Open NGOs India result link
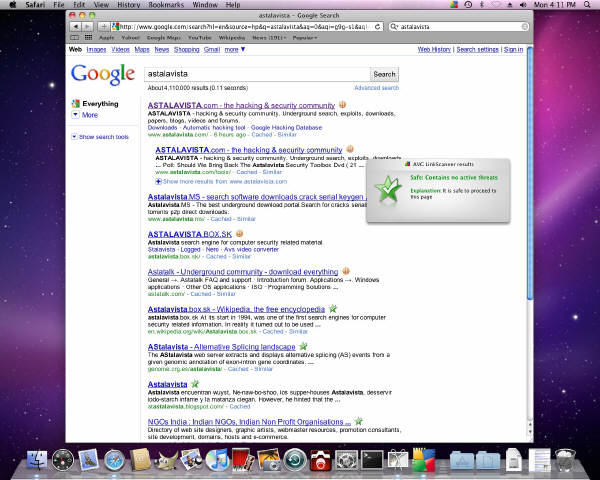The width and height of the screenshot is (600, 480). click(x=249, y=421)
